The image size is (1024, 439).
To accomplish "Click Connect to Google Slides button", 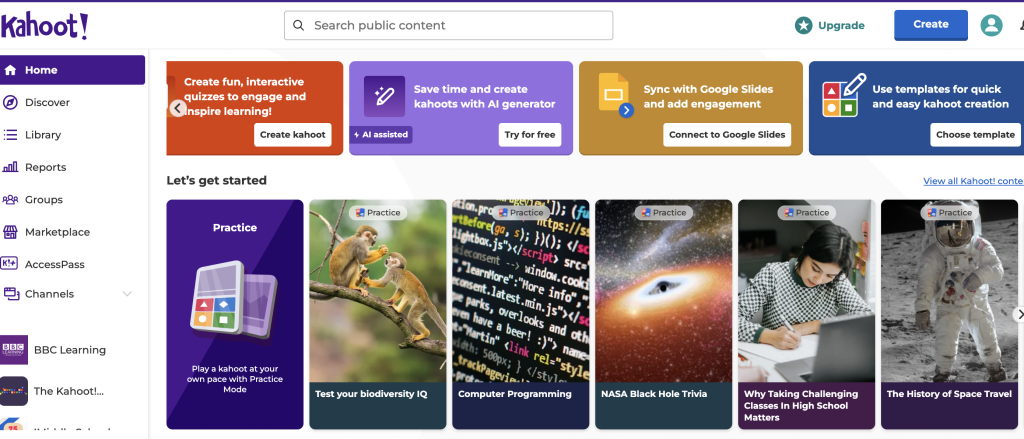I will [727, 135].
